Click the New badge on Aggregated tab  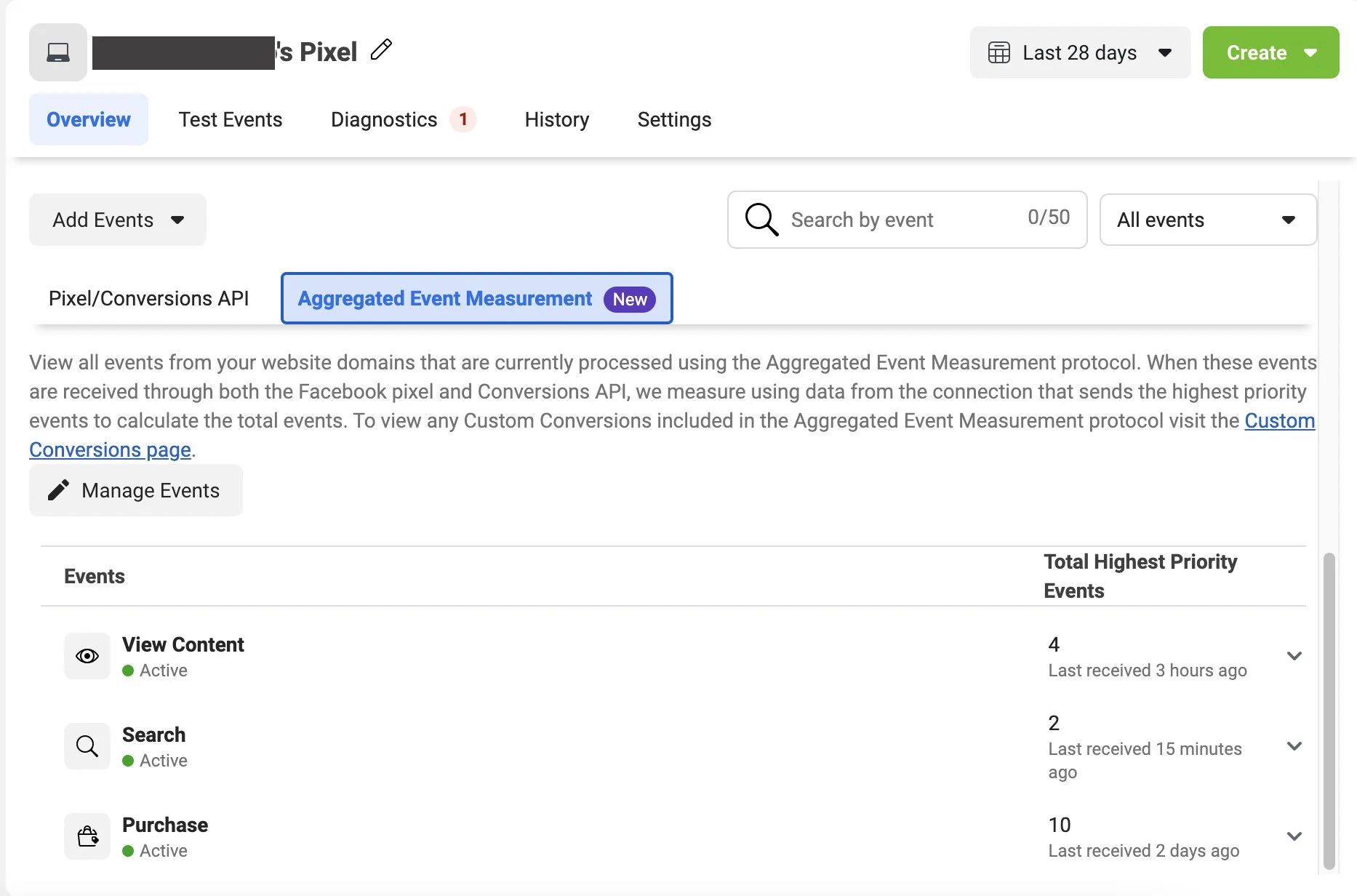[630, 299]
